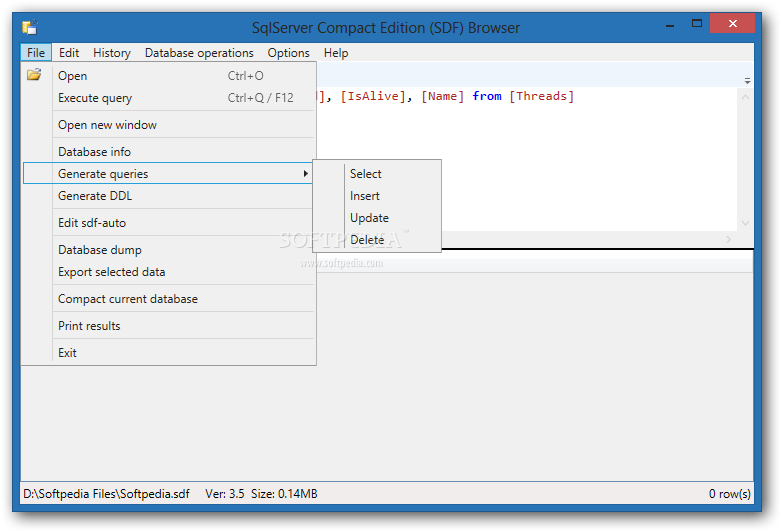Screen dimensions: 782x532
Task: Click the Size: 0.14MB status text
Action: point(284,494)
